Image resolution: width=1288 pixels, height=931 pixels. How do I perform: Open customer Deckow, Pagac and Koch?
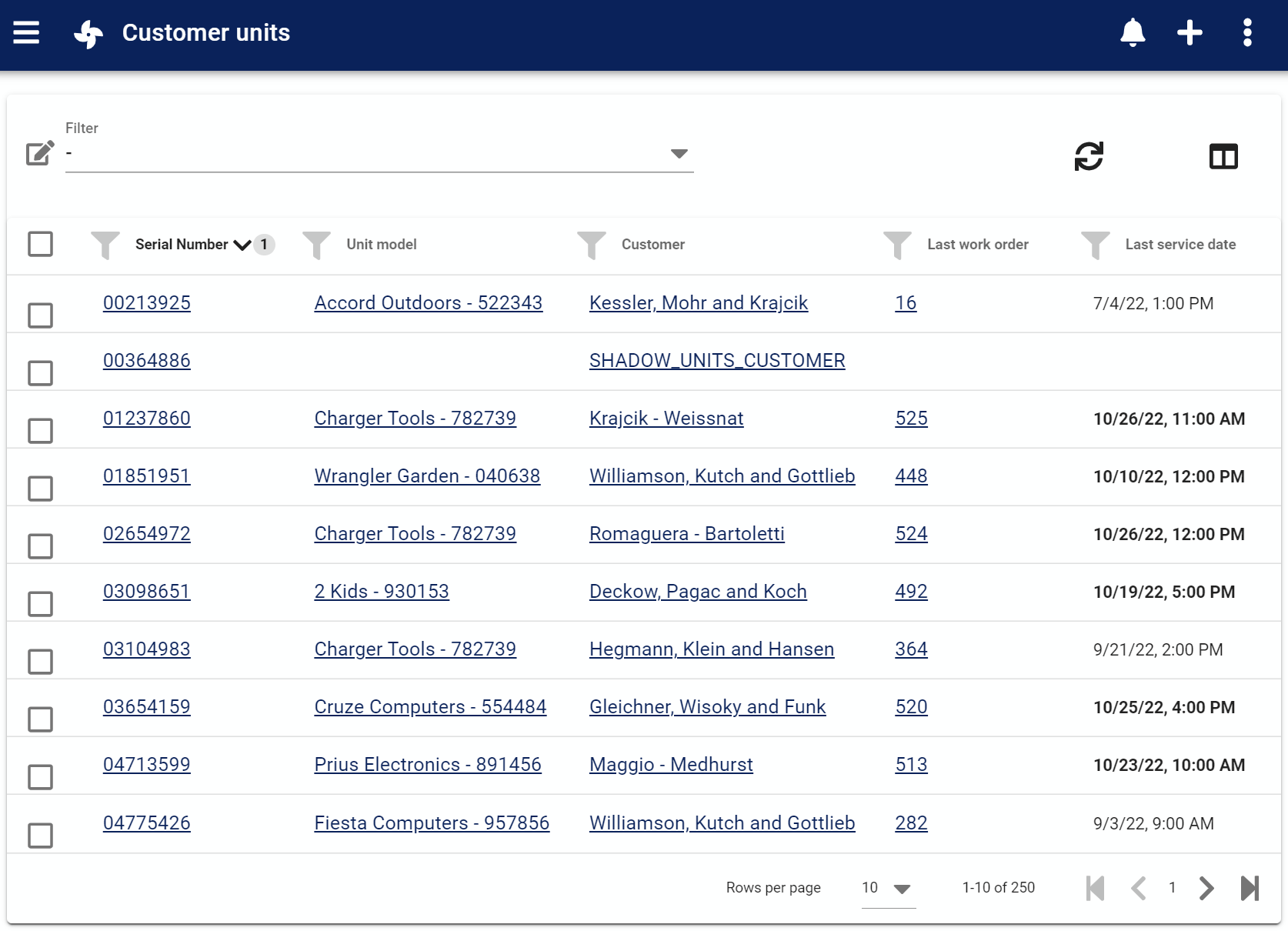click(698, 591)
